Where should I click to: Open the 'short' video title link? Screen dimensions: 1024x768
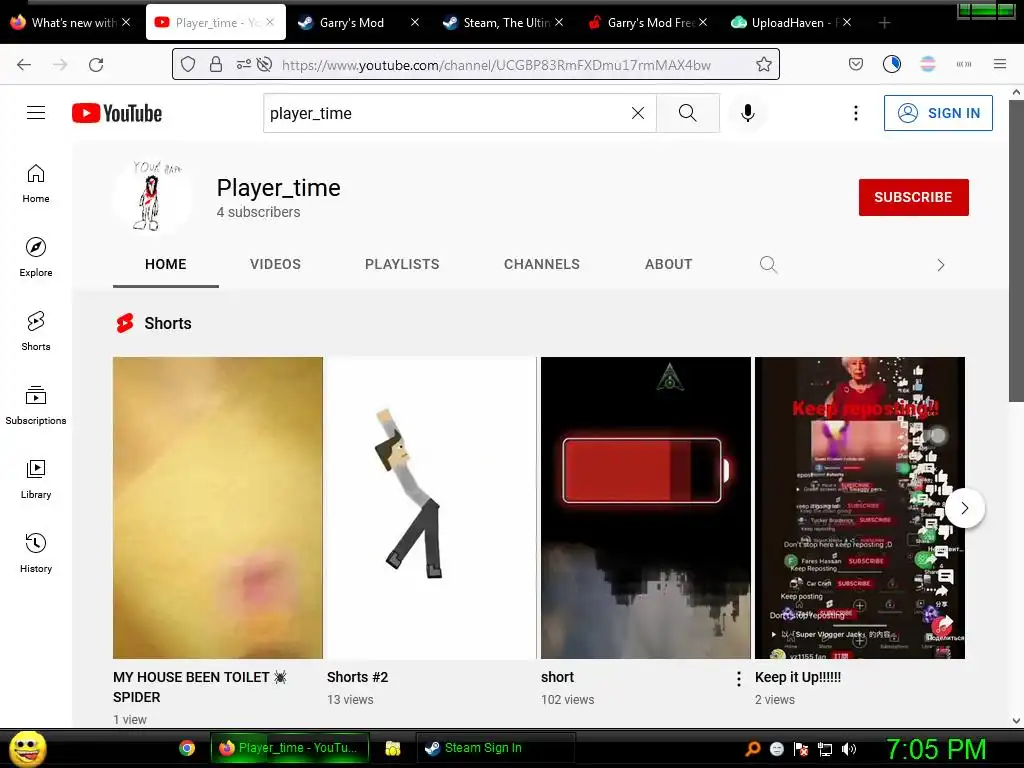click(x=558, y=677)
